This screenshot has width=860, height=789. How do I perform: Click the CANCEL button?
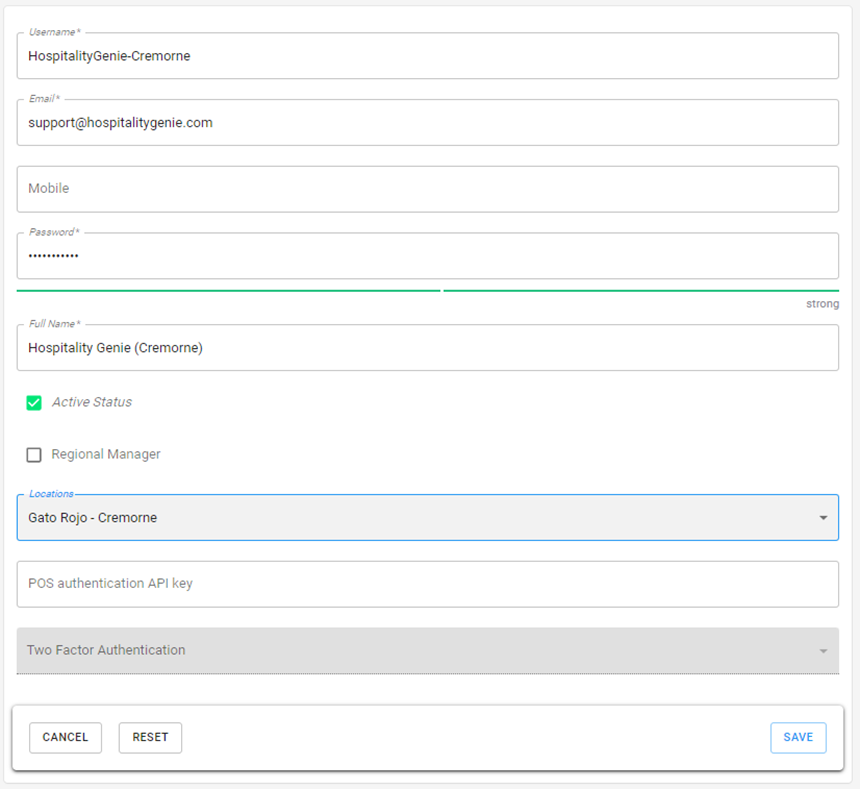65,737
